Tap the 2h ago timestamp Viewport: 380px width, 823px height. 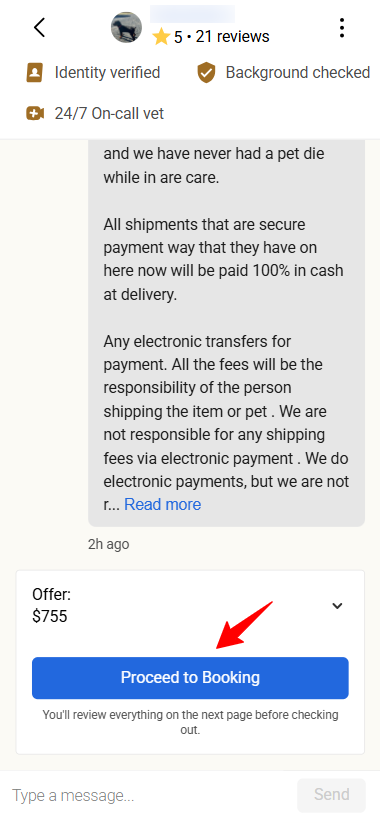(x=109, y=544)
